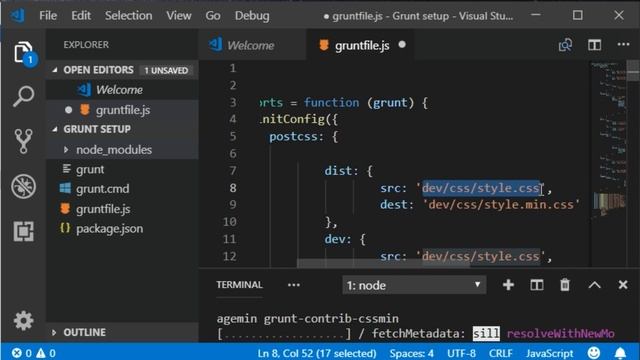This screenshot has height=360, width=640.
Task: Click the unsaved dot on gruntfile.js tab
Action: tap(402, 44)
